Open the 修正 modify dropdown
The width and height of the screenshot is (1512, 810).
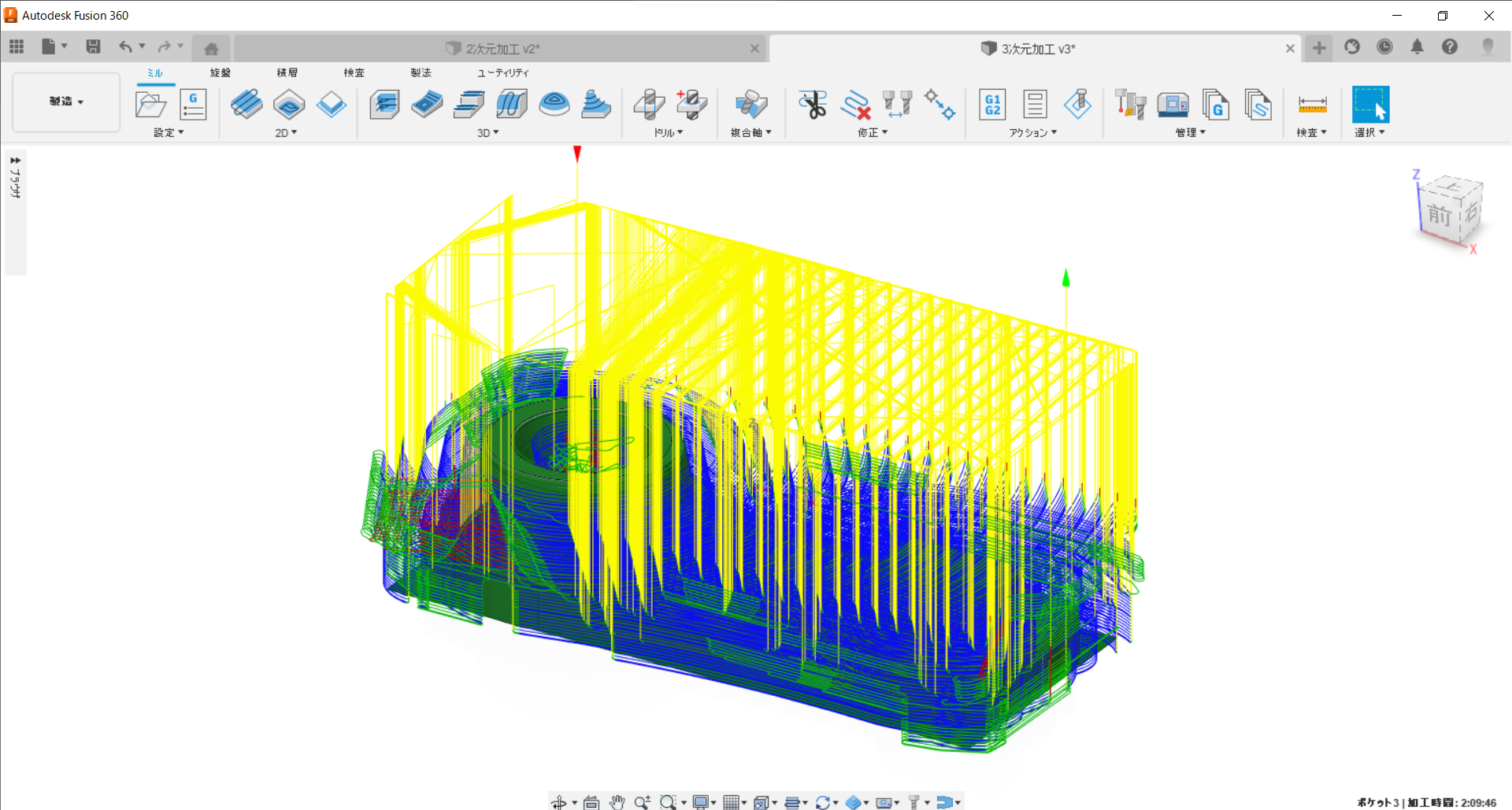[x=873, y=133]
